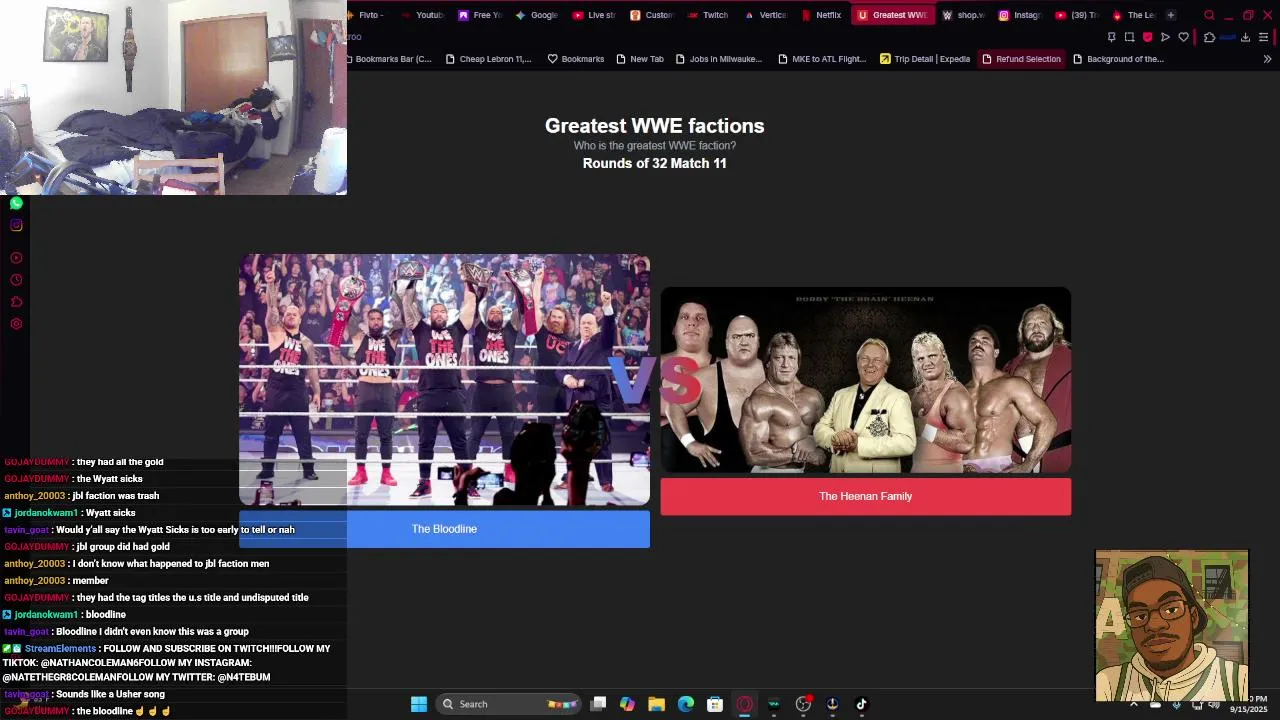This screenshot has width=1280, height=720.
Task: Click chat message 'jbl faction was trash'
Action: 116,496
